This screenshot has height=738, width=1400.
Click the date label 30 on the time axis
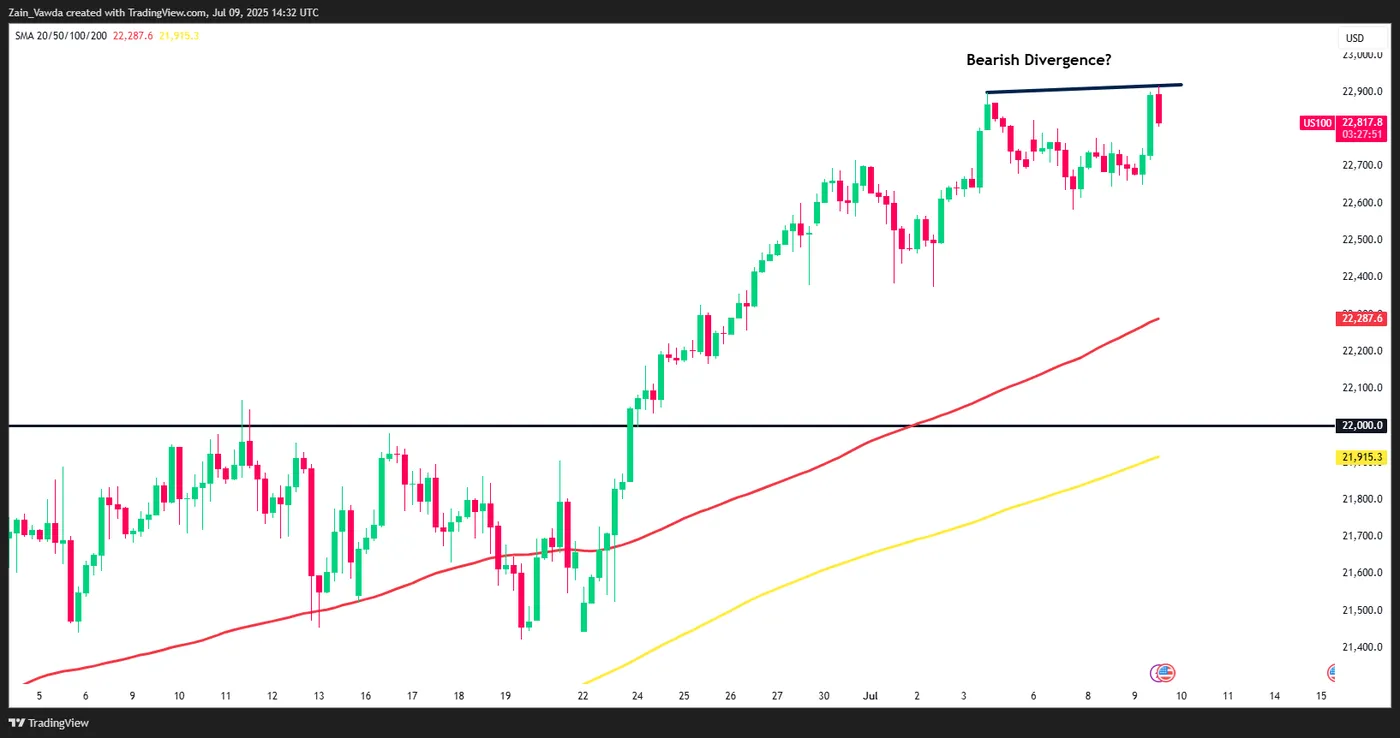825,695
